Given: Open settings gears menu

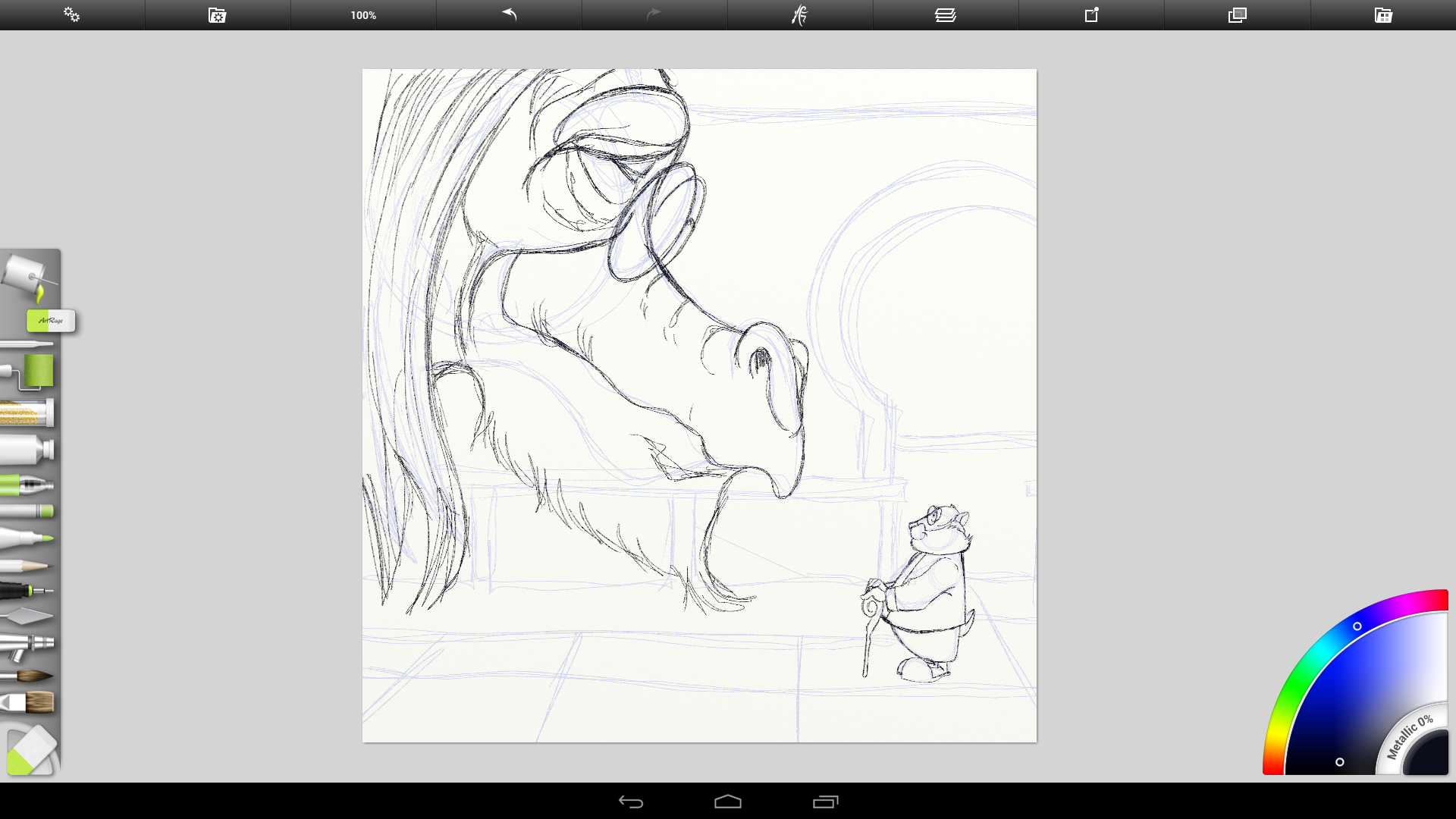Looking at the screenshot, I should (71, 14).
